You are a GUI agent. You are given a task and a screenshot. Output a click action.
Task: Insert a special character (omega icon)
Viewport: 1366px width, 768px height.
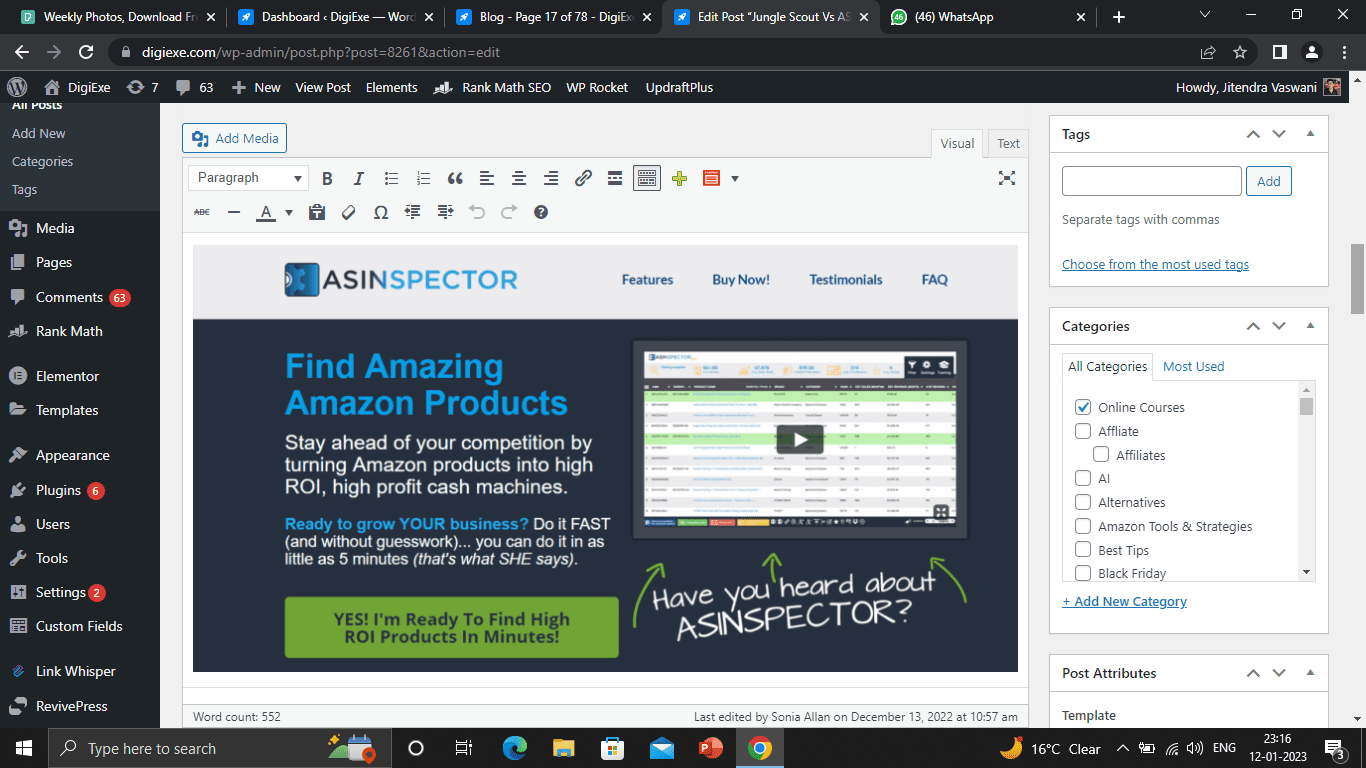(380, 212)
